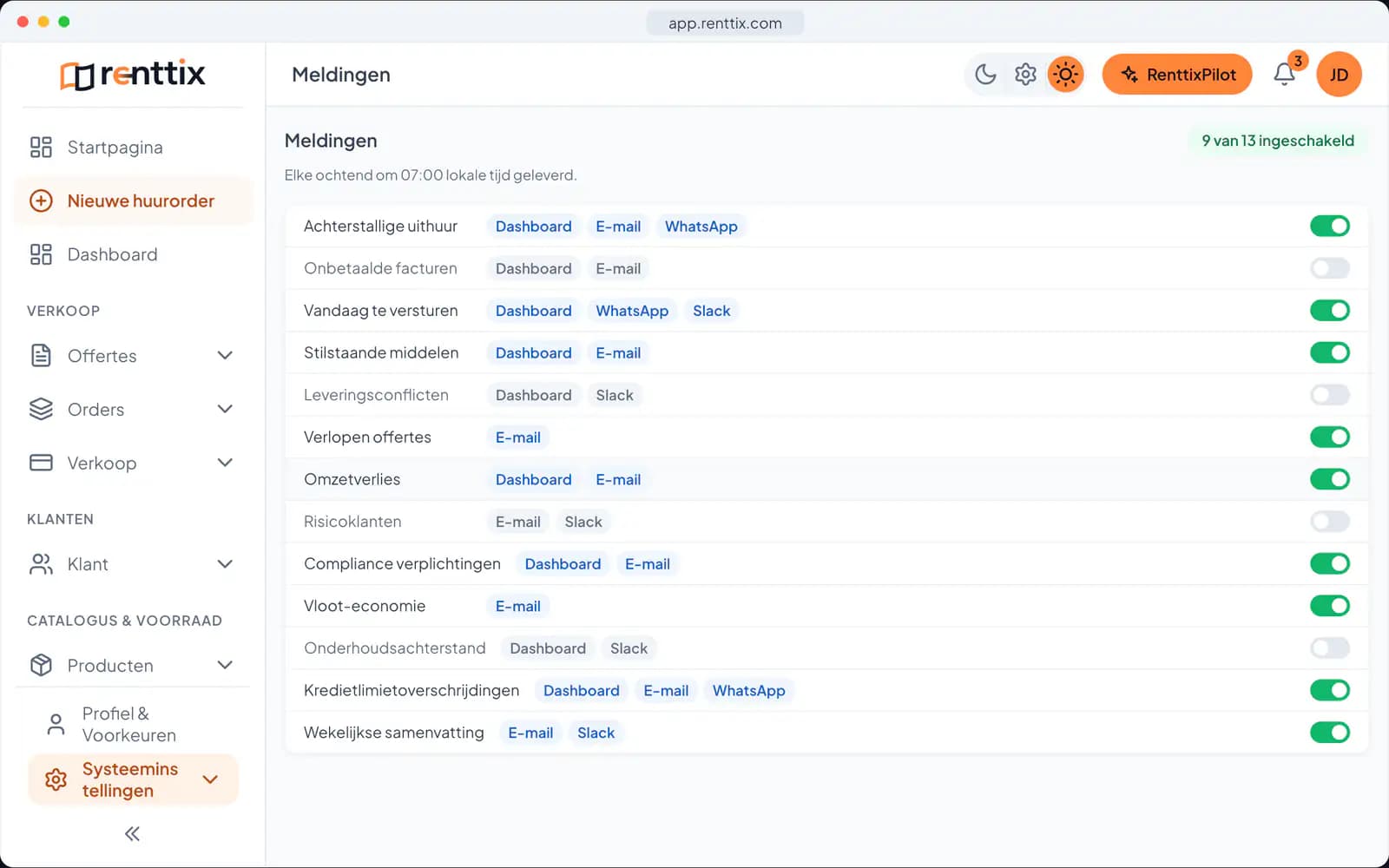
Task: Expand the Klant submenu chevron
Action: click(x=225, y=564)
